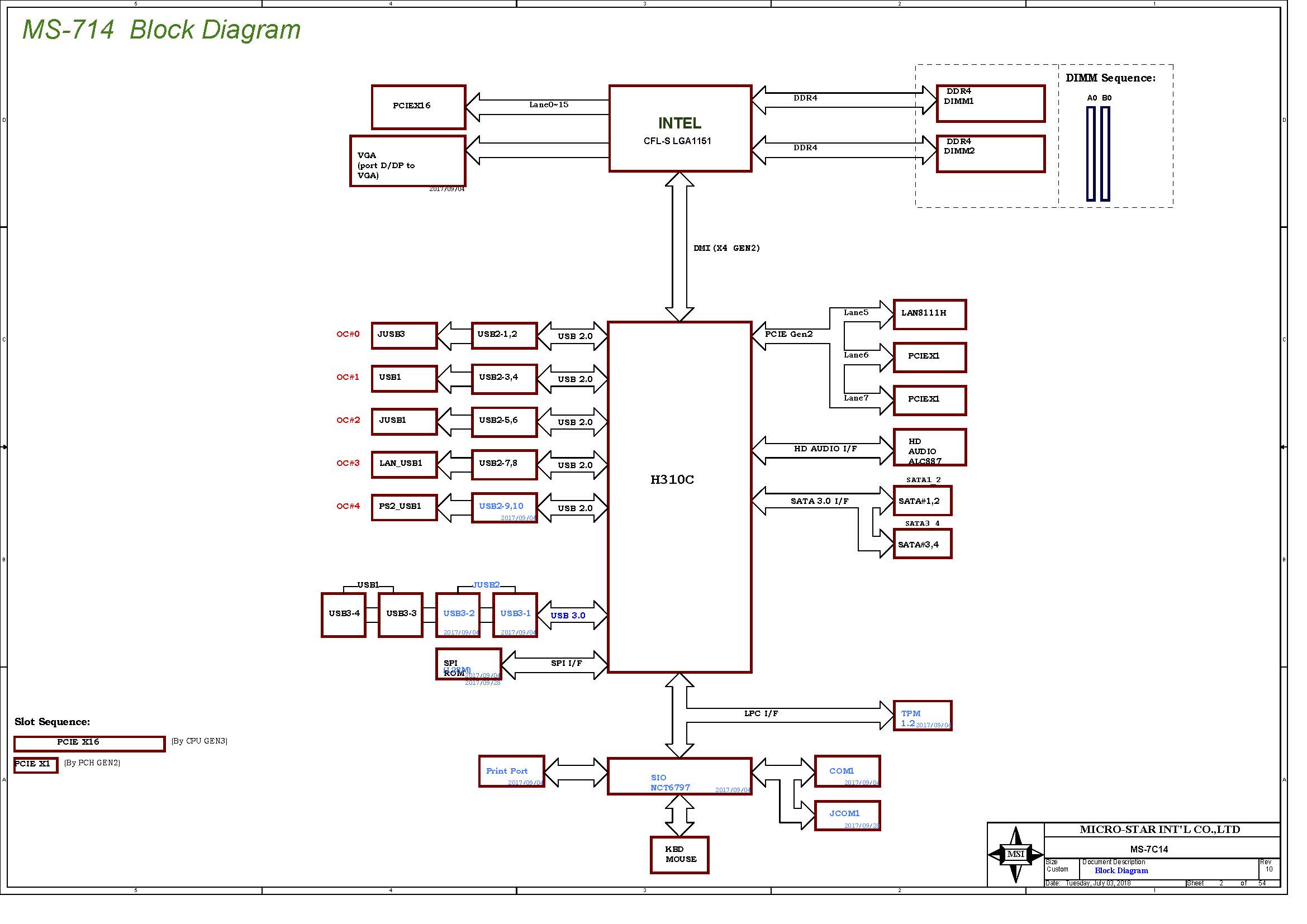Image resolution: width=1307 pixels, height=924 pixels.
Task: Click the SATA#1,2 connector block
Action: [x=921, y=501]
